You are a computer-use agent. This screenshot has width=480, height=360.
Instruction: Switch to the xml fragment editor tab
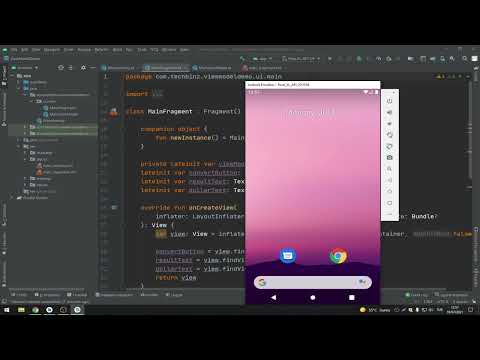click(265, 68)
